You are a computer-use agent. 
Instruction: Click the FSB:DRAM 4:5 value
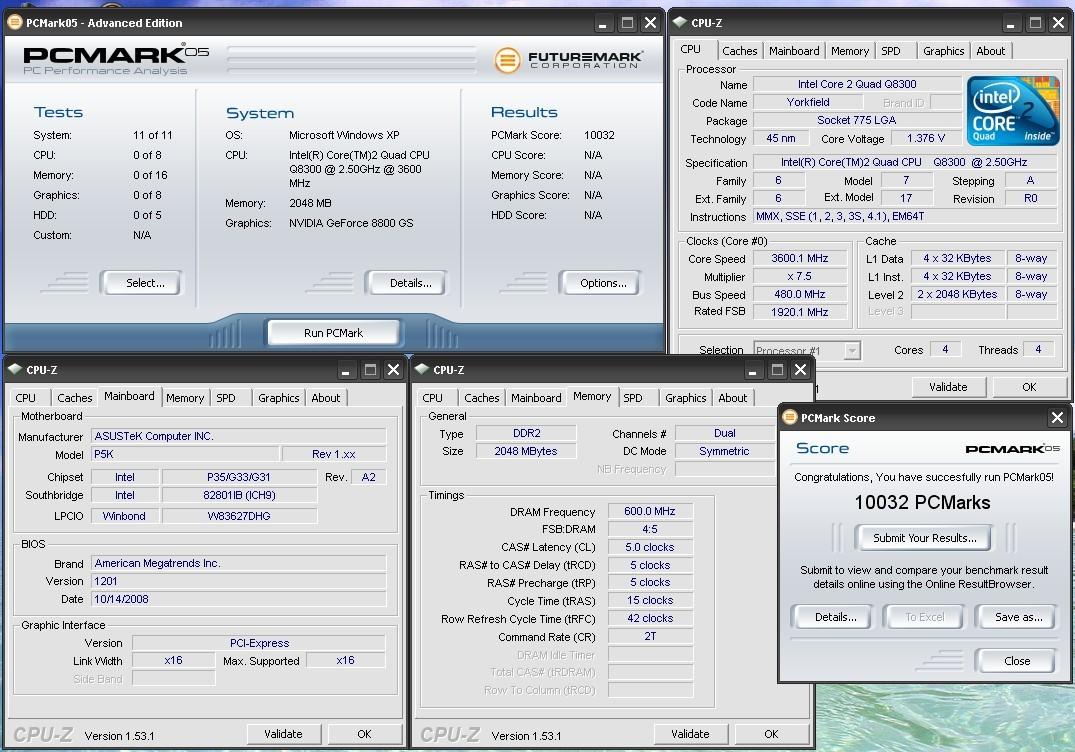click(x=649, y=529)
